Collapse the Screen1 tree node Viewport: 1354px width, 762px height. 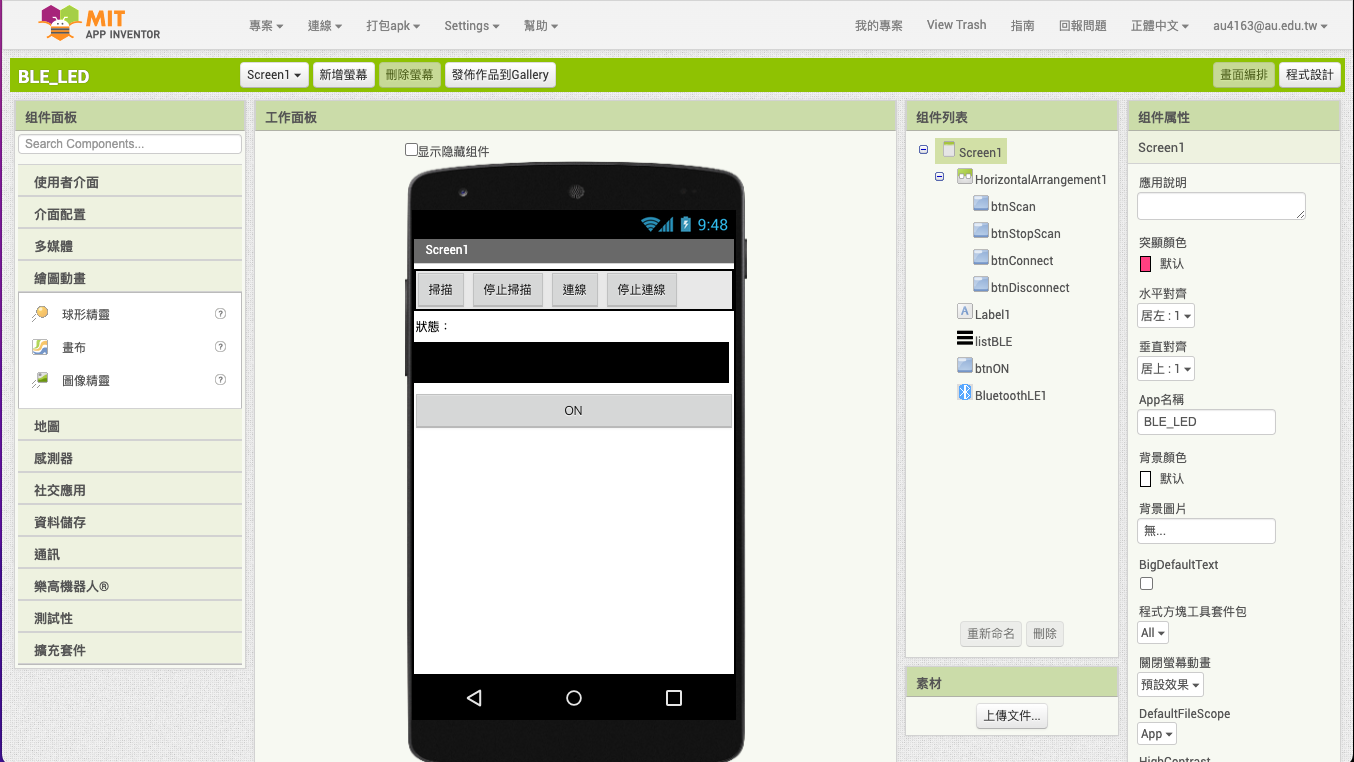pos(923,150)
